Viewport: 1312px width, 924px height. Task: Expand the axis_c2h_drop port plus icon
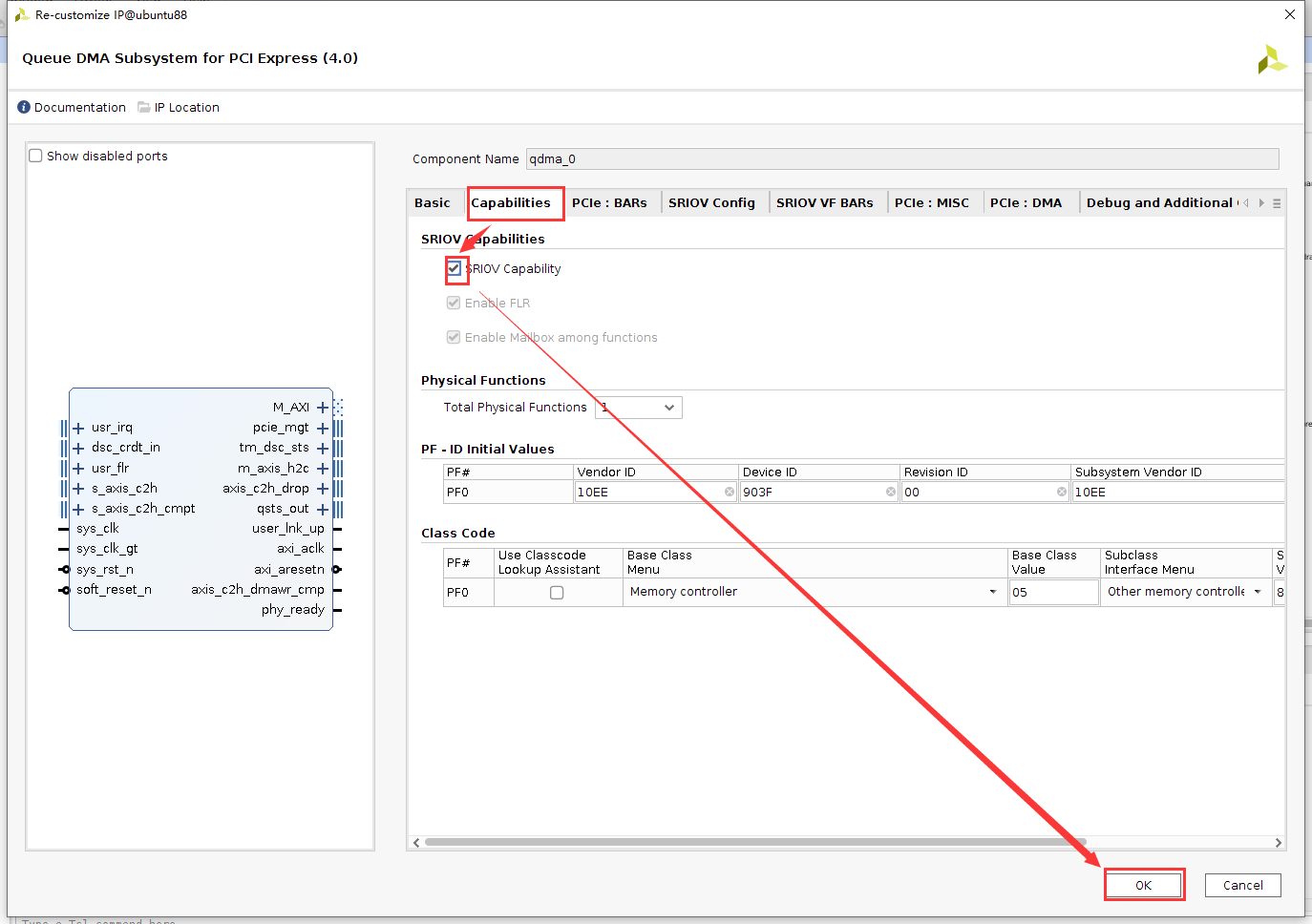coord(323,489)
